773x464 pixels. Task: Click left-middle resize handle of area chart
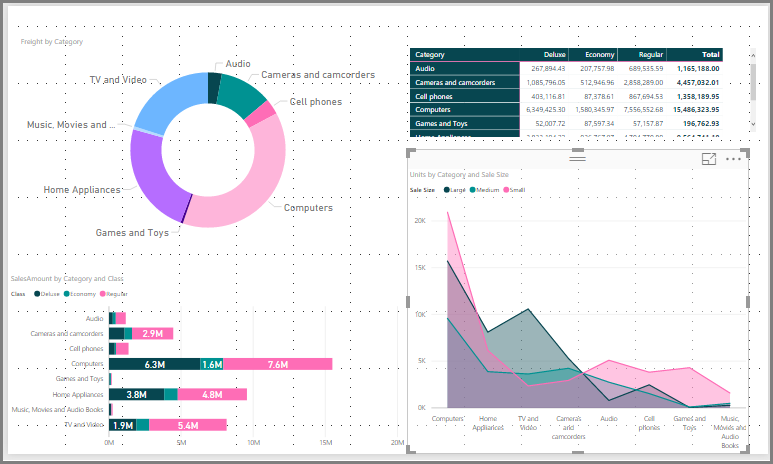click(x=409, y=301)
